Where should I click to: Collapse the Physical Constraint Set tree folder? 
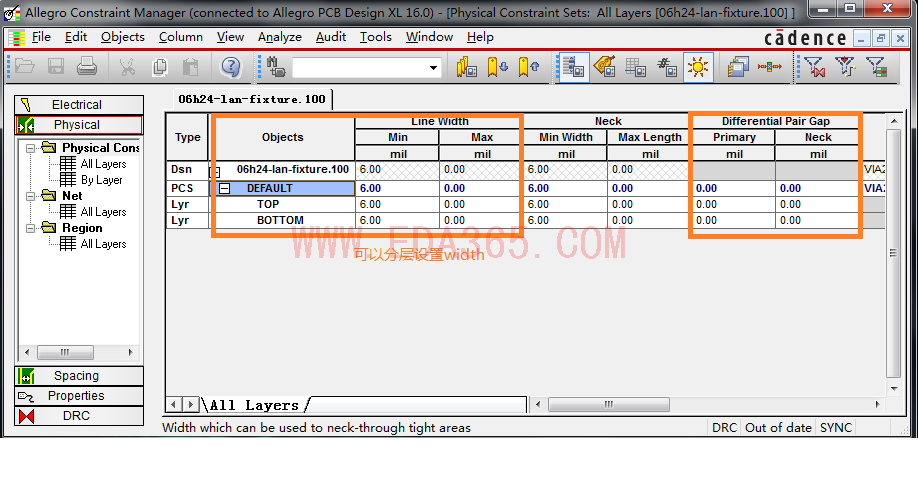point(30,148)
